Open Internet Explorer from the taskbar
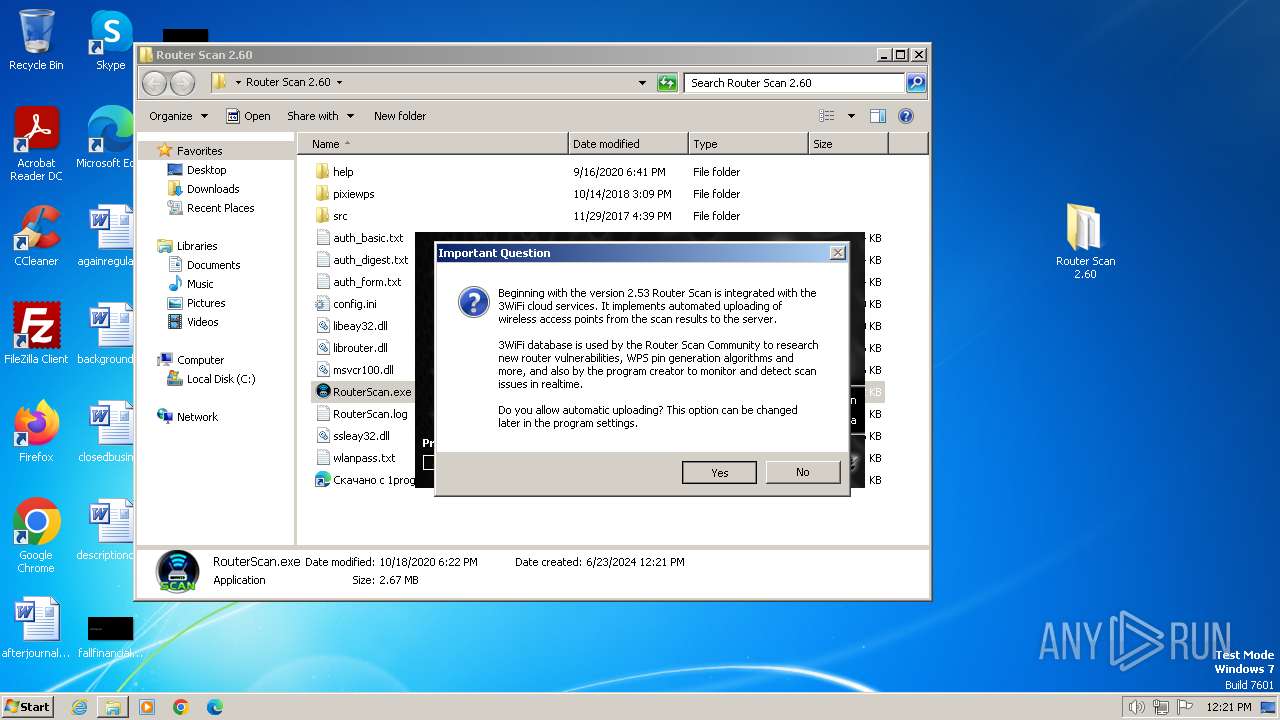Screen dimensions: 1280x720 click(x=79, y=707)
